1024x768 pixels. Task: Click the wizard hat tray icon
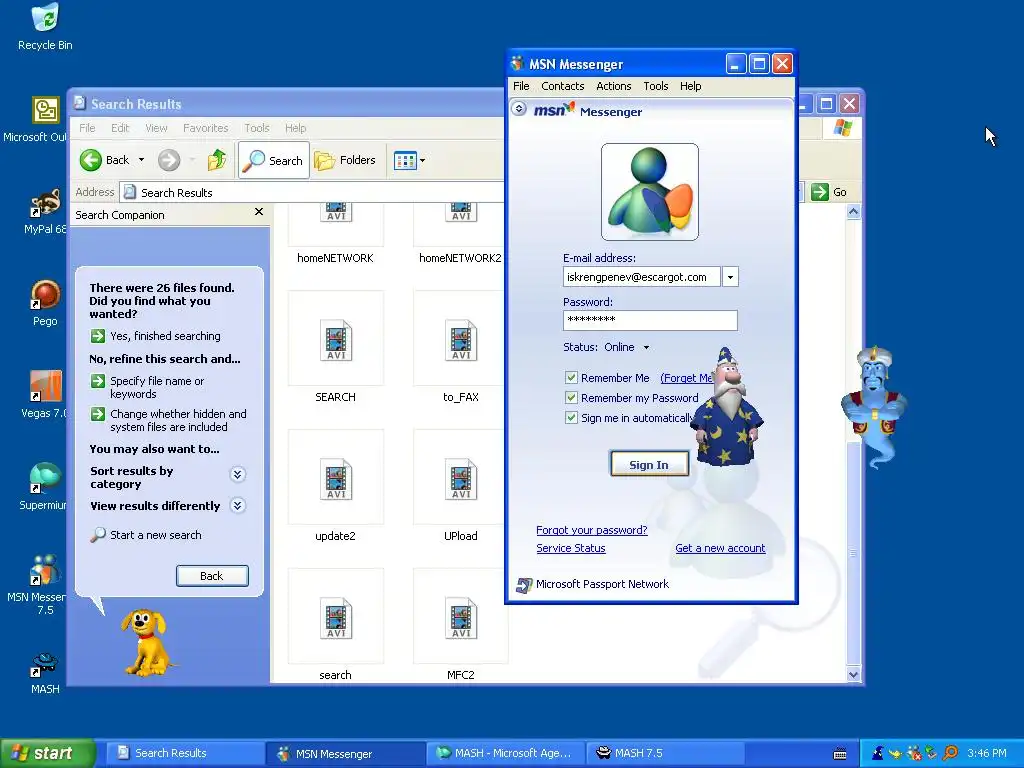coord(878,753)
